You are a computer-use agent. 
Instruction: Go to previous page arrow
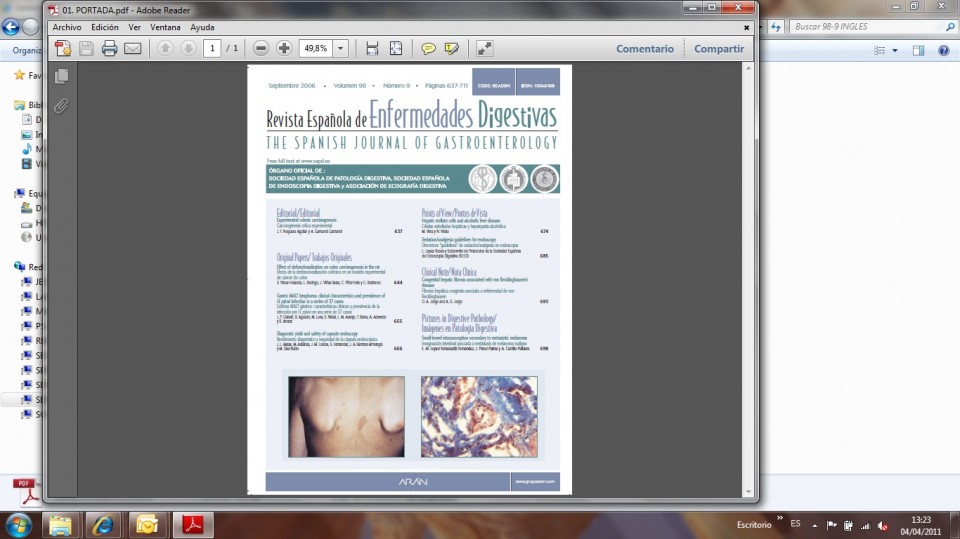click(x=165, y=48)
